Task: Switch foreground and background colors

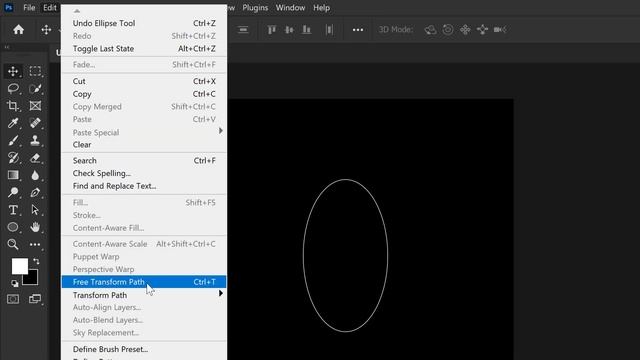Action: tap(36, 261)
